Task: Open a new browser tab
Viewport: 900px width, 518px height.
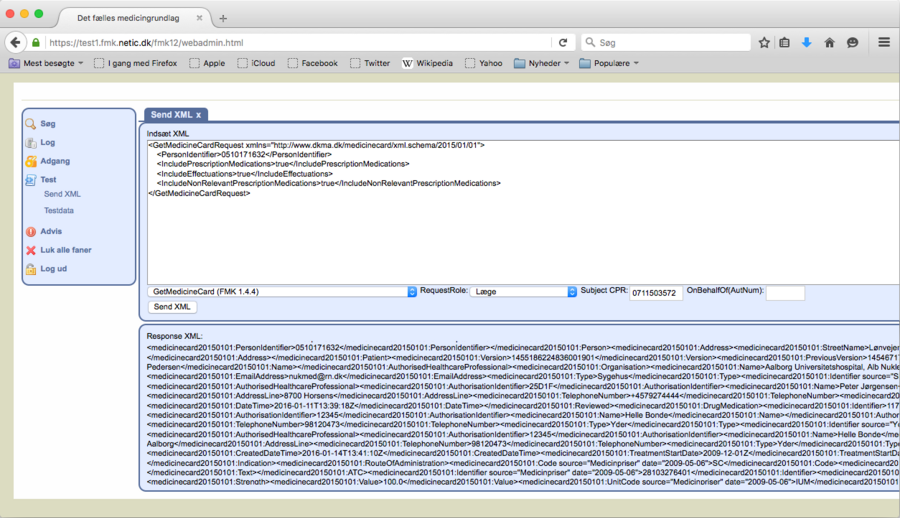Action: 223,18
